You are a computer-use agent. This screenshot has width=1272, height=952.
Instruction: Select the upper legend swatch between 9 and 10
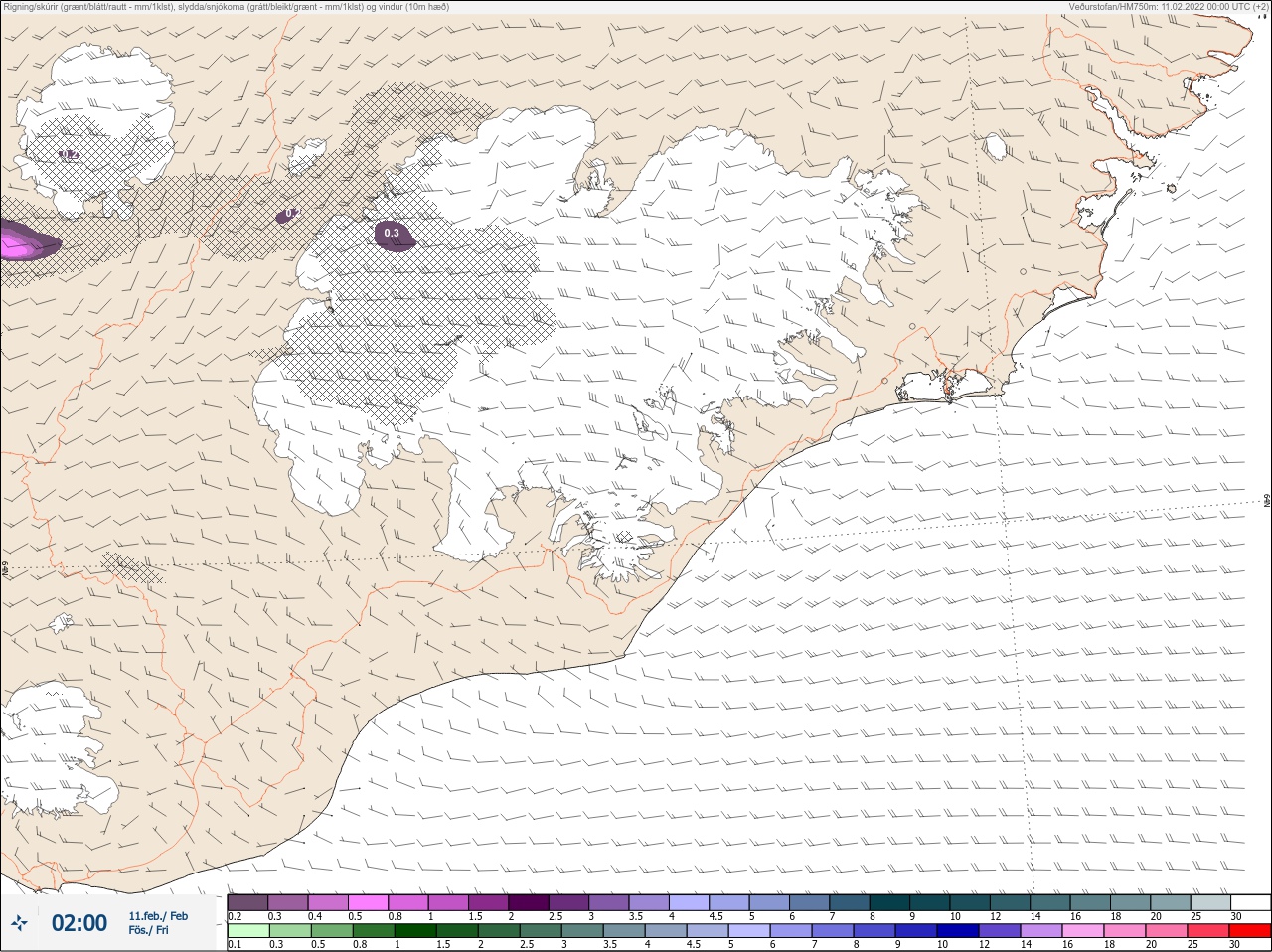[x=930, y=902]
